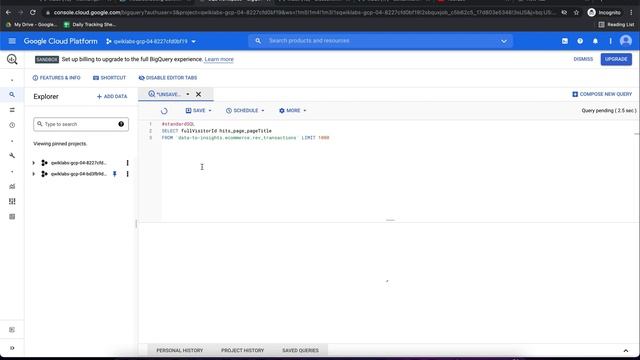Screen dimensions: 640x360
Task: Open data transfers icon in sidebar
Action: [12, 110]
